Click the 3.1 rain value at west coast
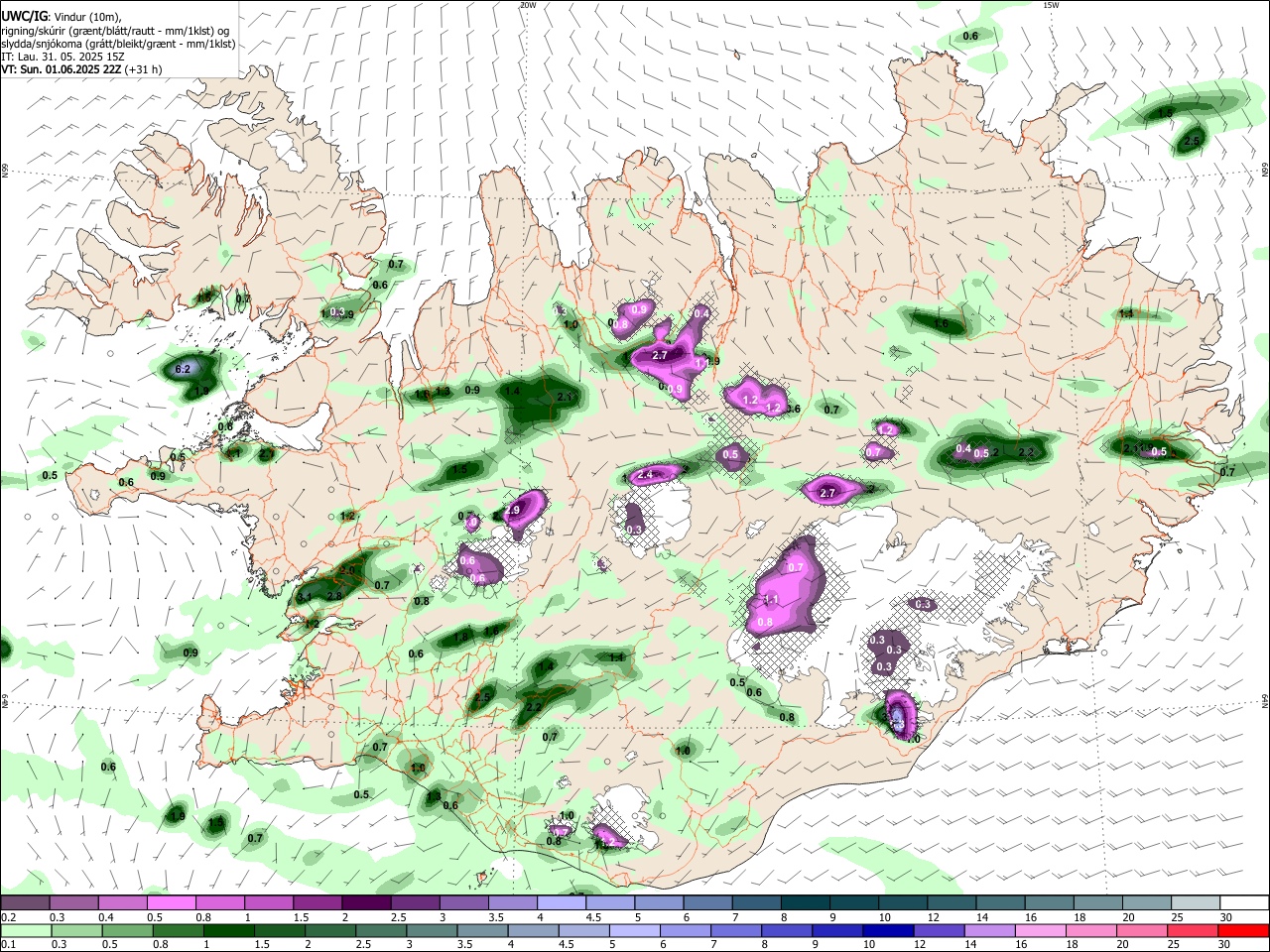 click(x=304, y=597)
